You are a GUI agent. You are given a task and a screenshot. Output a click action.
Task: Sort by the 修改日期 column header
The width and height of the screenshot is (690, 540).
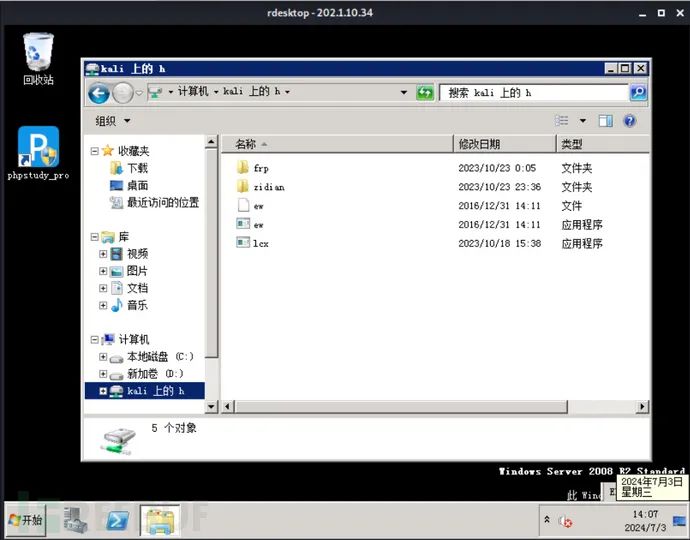tap(505, 144)
